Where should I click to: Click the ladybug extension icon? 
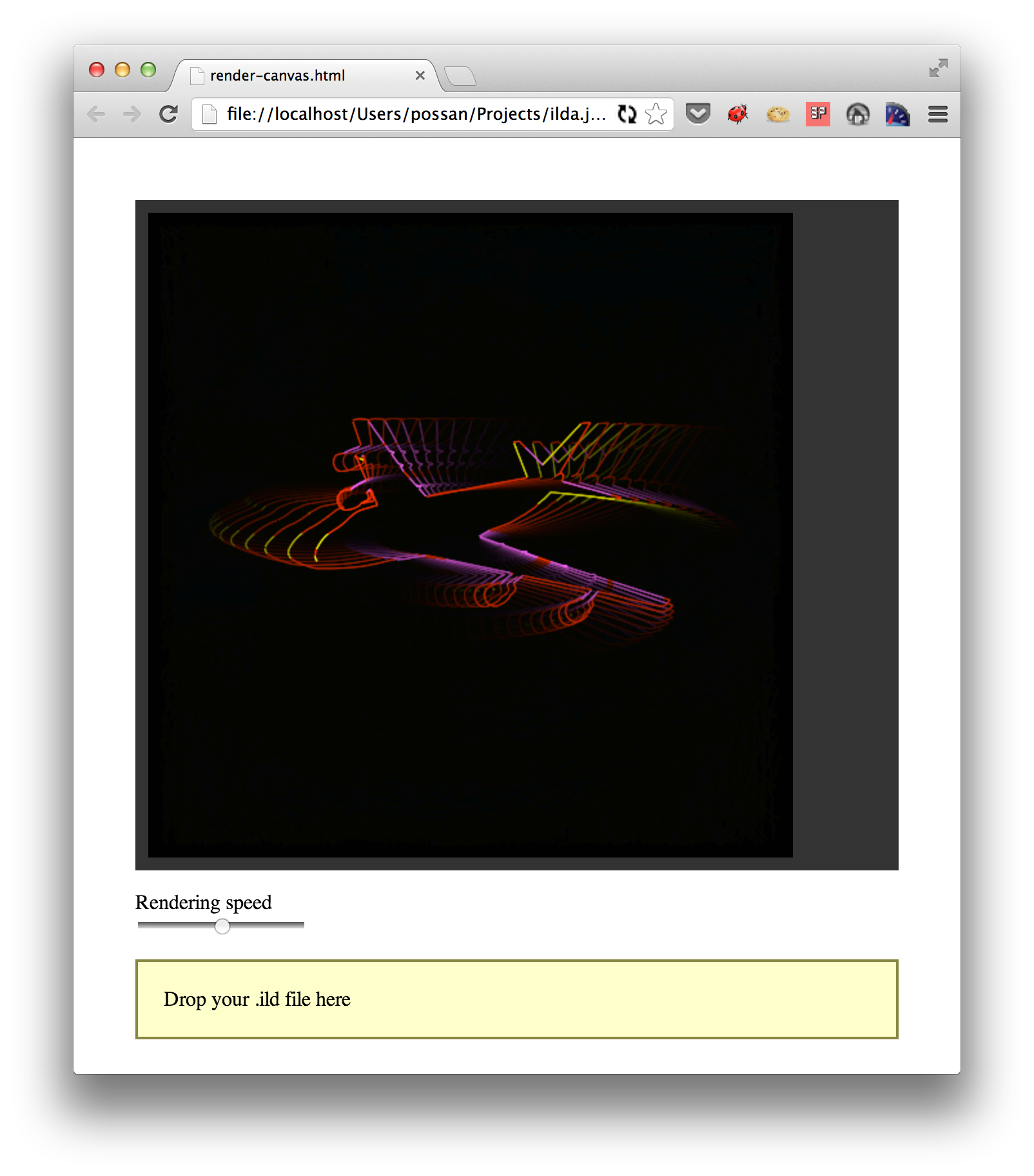pyautogui.click(x=737, y=114)
